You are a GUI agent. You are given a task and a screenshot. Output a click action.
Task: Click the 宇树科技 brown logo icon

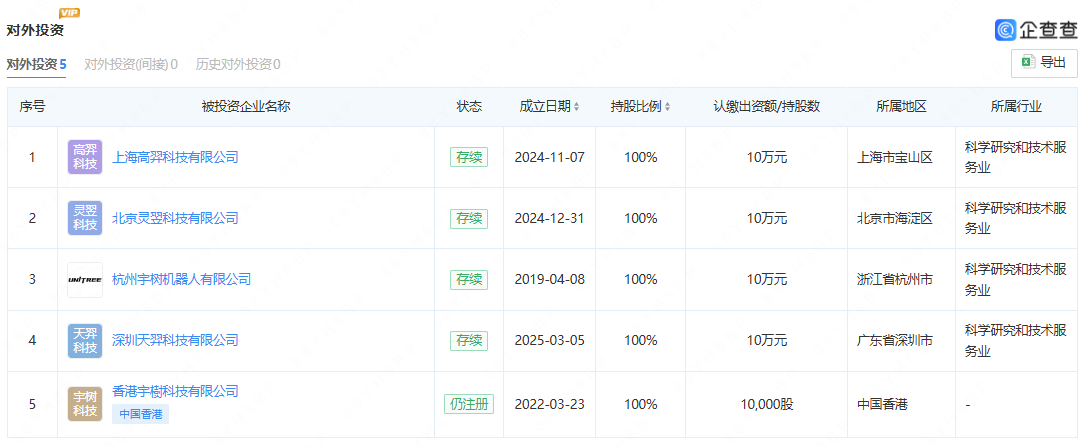[x=85, y=404]
